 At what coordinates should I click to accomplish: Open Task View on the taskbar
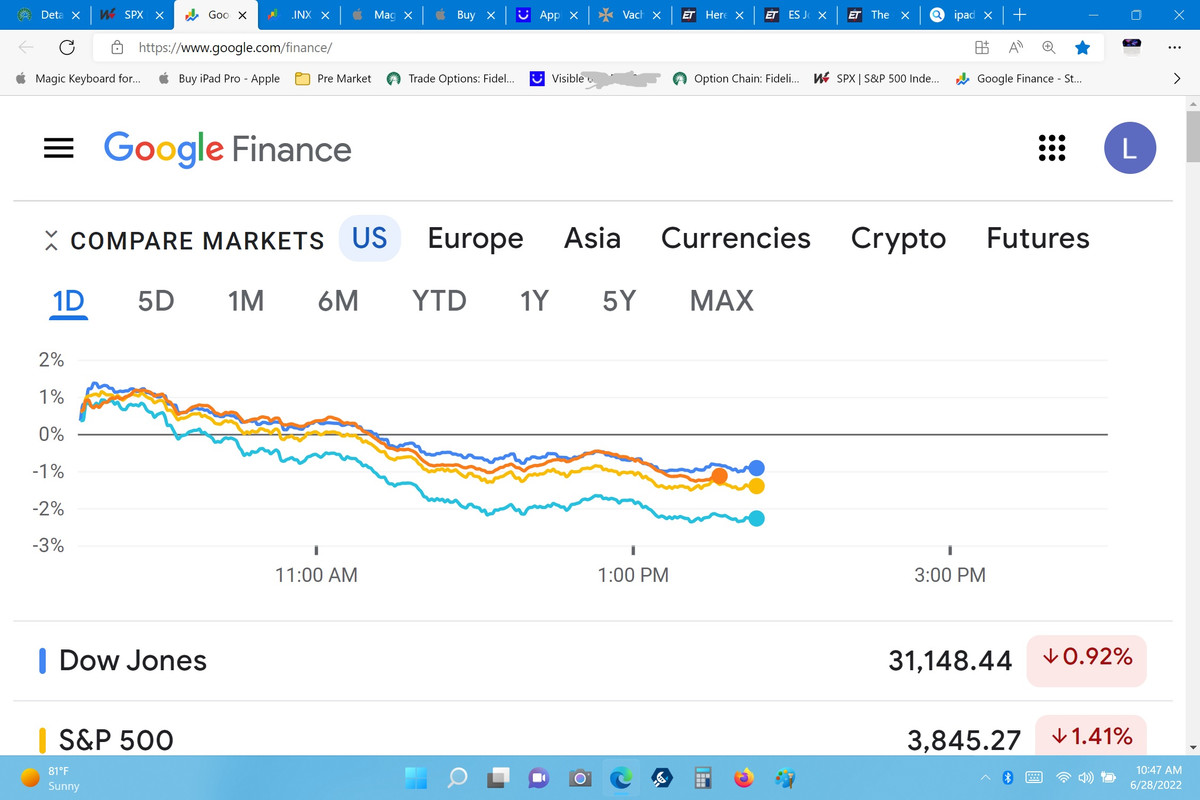coord(499,778)
